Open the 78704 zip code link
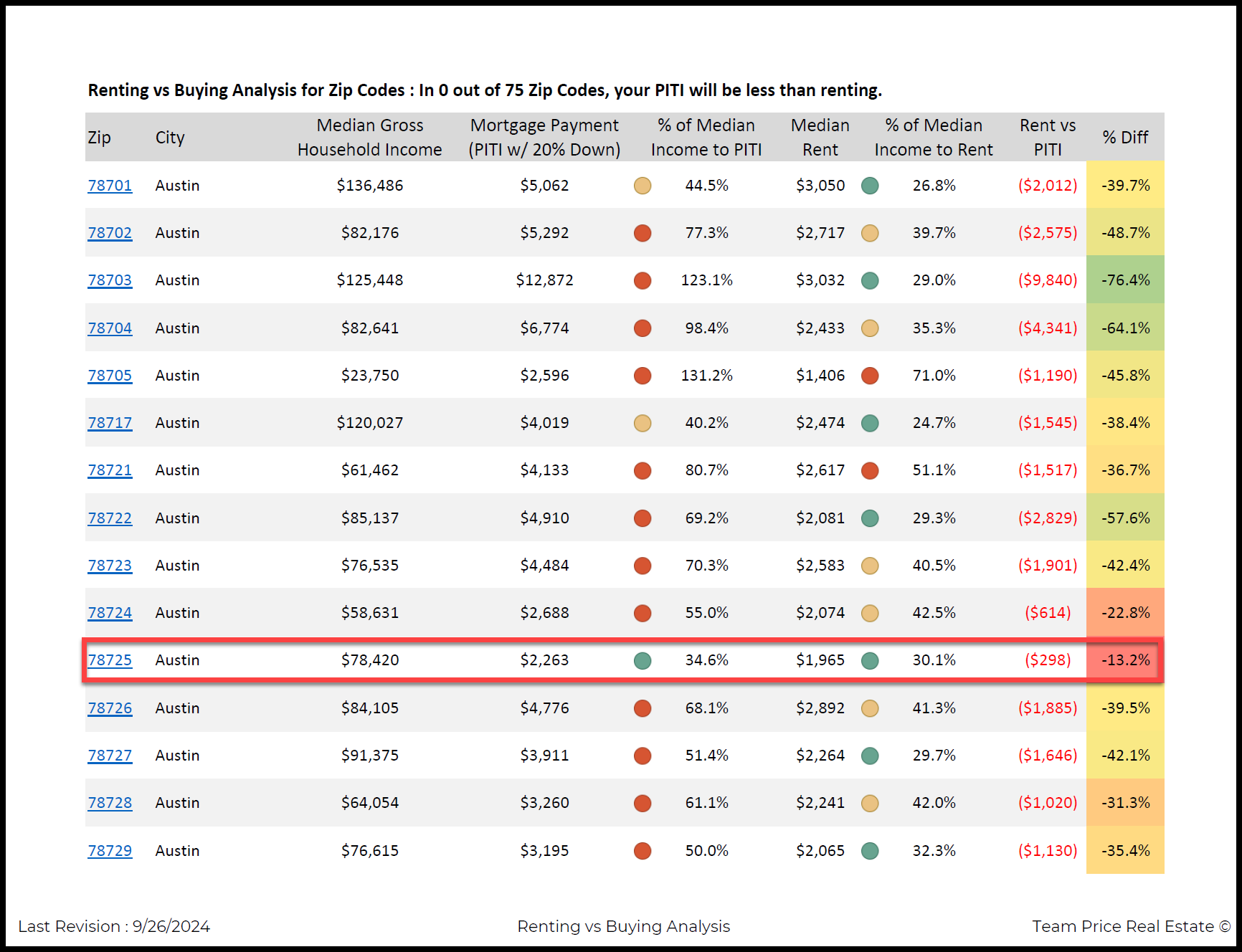 [110, 328]
